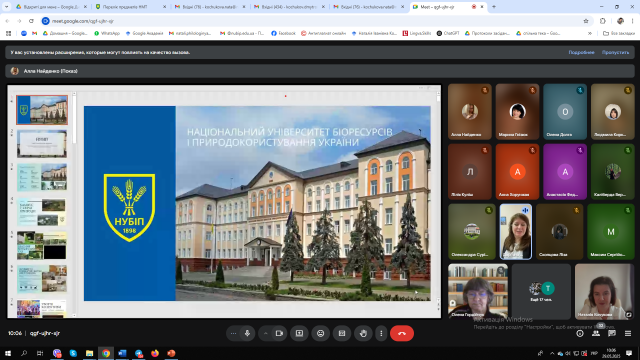Select slide 4 thumbnail in presentation panel
The height and width of the screenshot is (360, 640).
42,212
